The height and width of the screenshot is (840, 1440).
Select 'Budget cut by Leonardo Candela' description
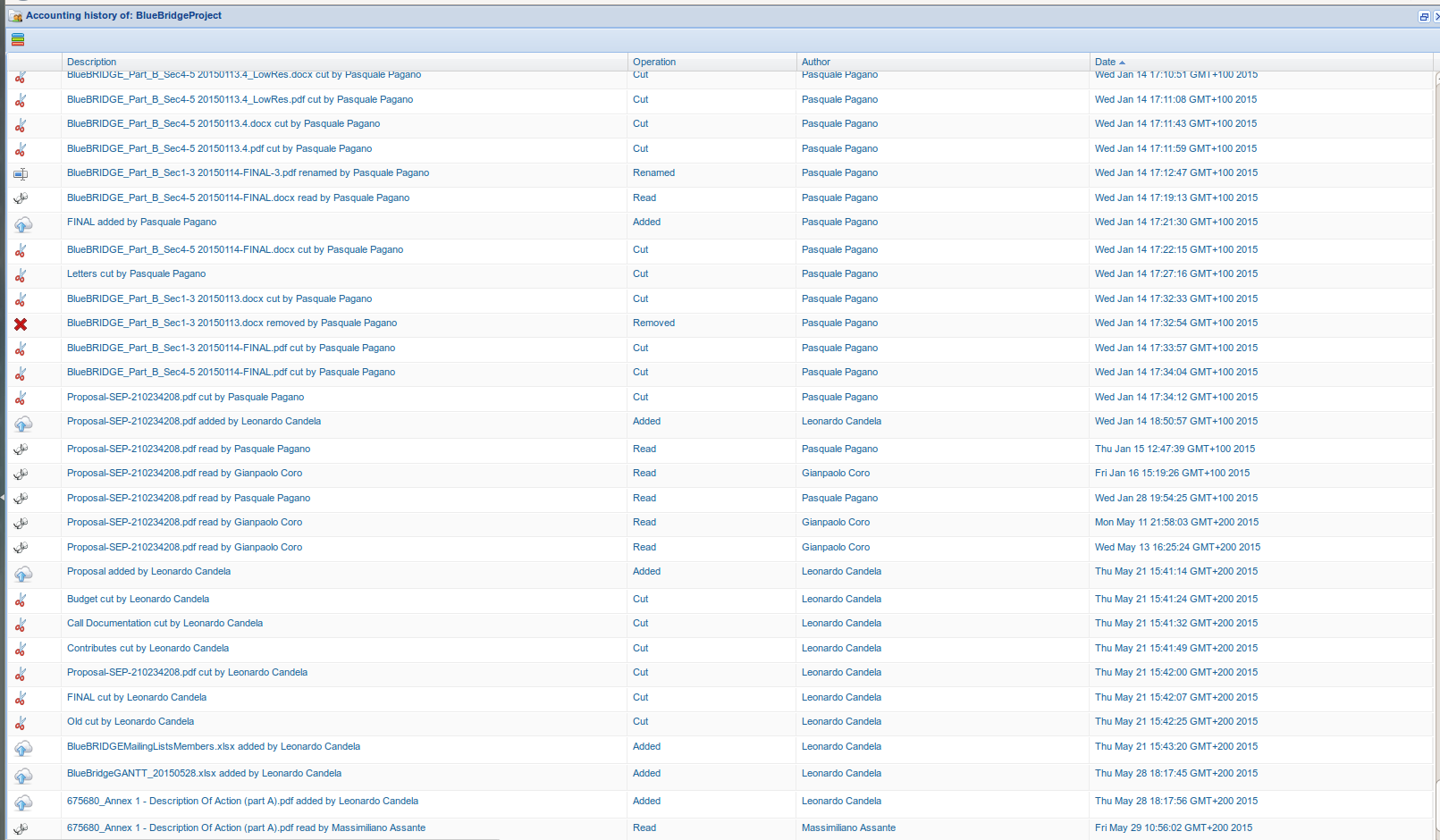click(138, 600)
